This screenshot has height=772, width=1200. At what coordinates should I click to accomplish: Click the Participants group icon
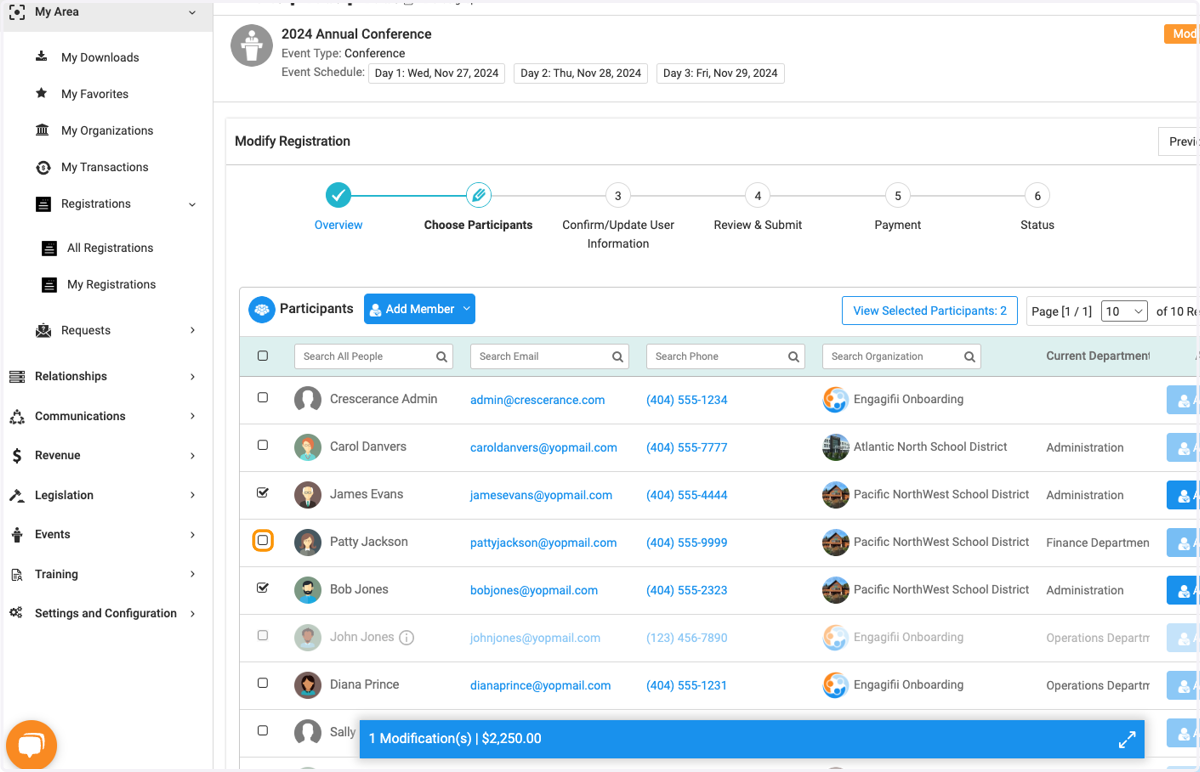(x=262, y=309)
